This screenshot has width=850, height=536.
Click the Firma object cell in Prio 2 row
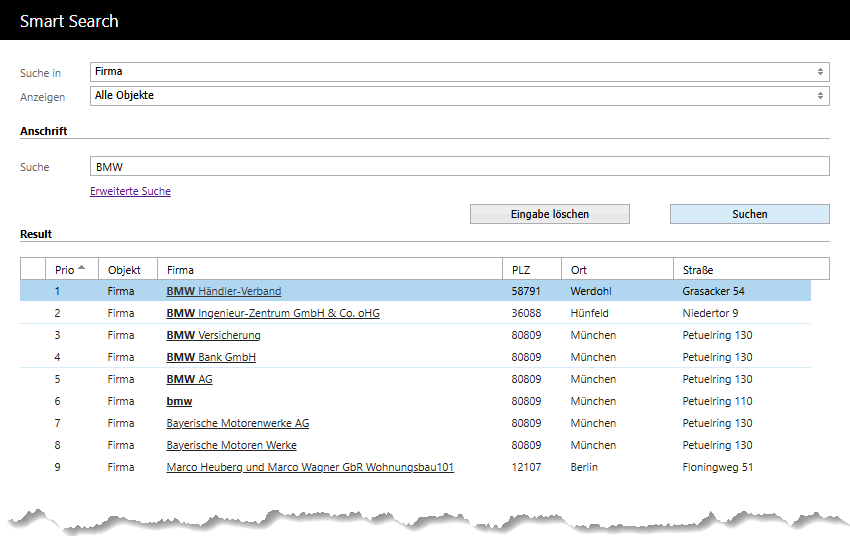coord(121,313)
